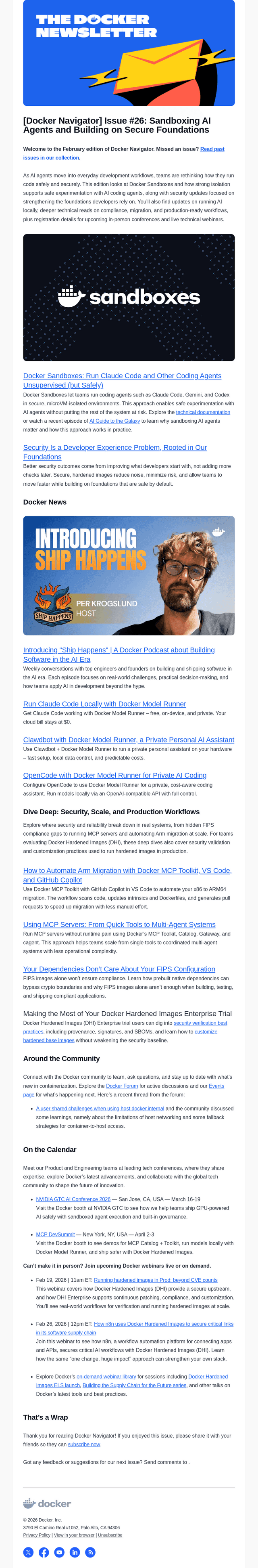The height and width of the screenshot is (1568, 258).
Task: Open the LinkedIn social icon
Action: (75, 1552)
